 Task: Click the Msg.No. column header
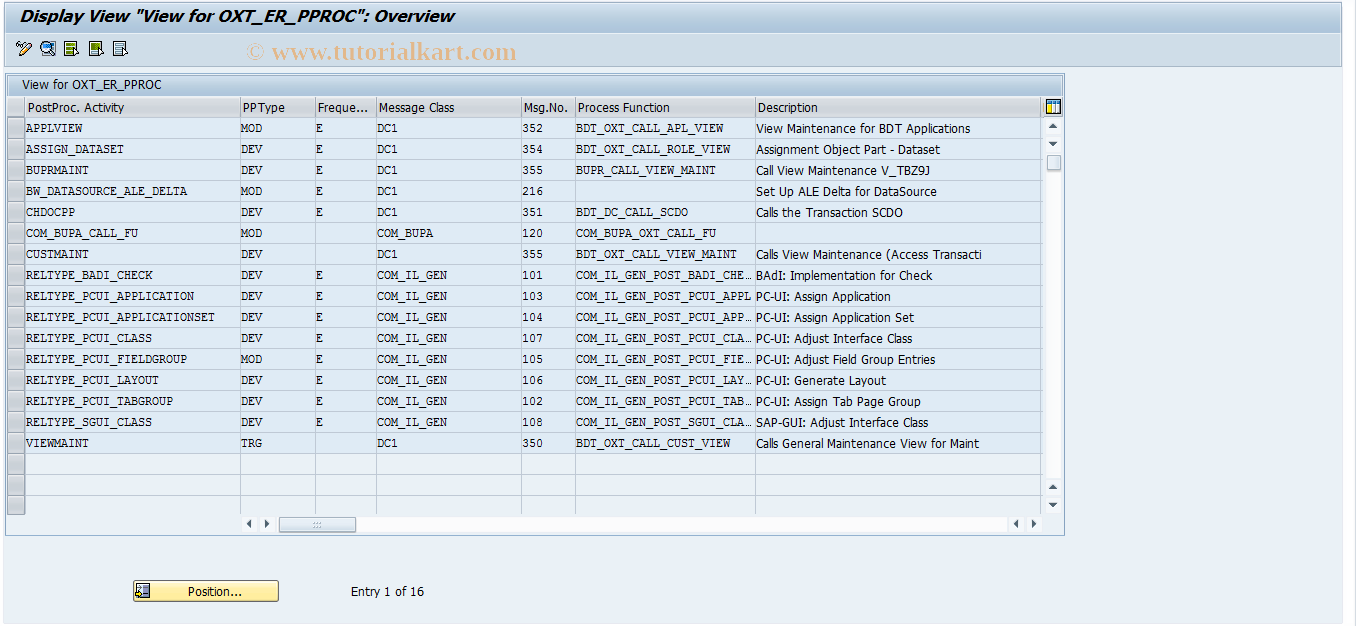pos(548,107)
